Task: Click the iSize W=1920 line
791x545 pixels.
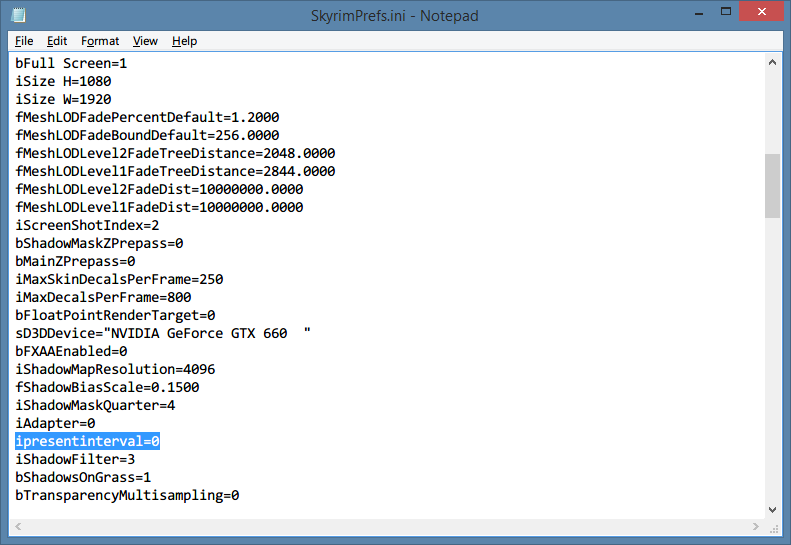Action: 63,99
